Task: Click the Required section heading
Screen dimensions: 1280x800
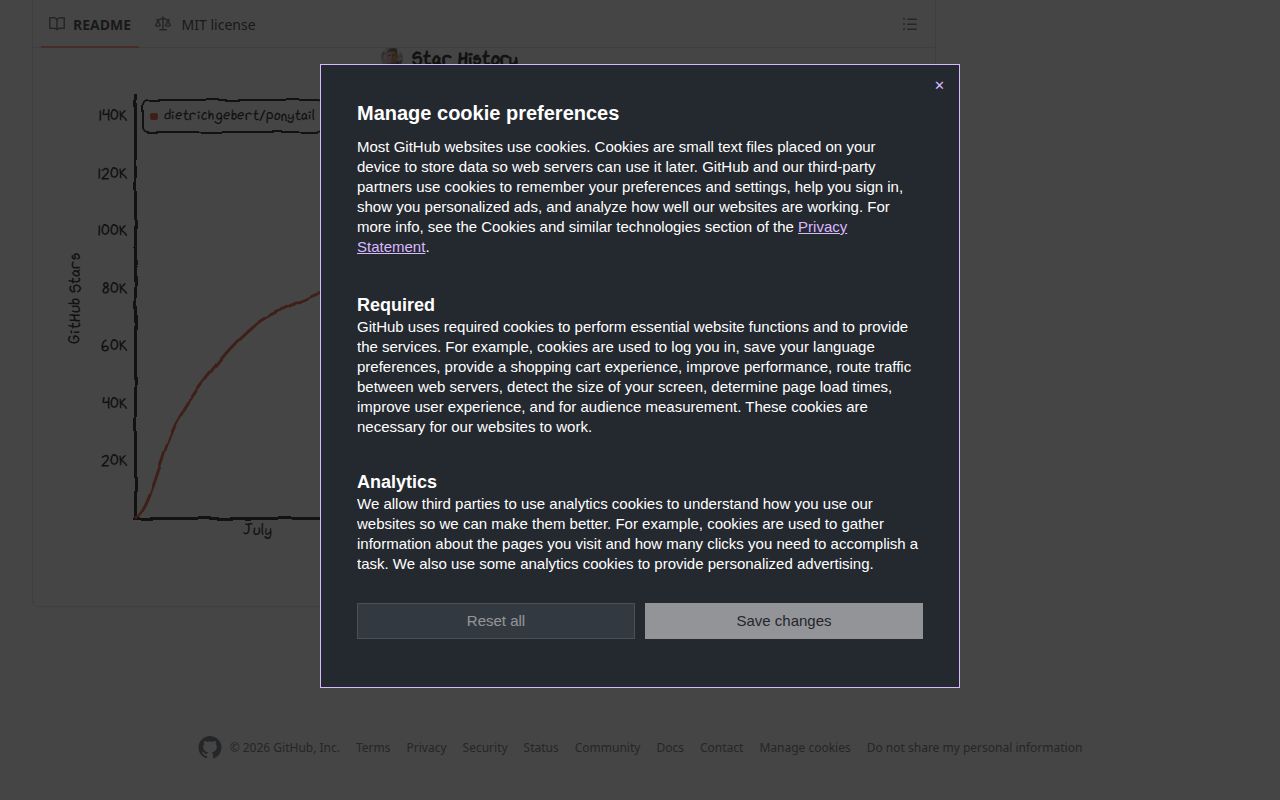Action: point(396,305)
